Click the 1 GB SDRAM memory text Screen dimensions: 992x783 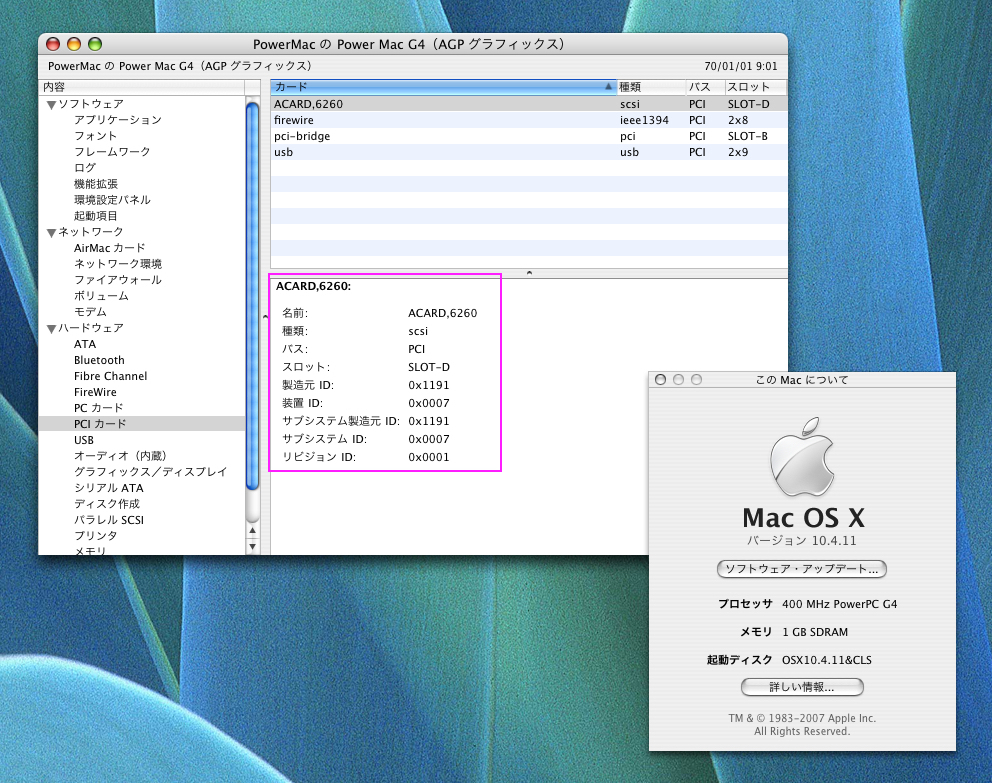tap(815, 632)
